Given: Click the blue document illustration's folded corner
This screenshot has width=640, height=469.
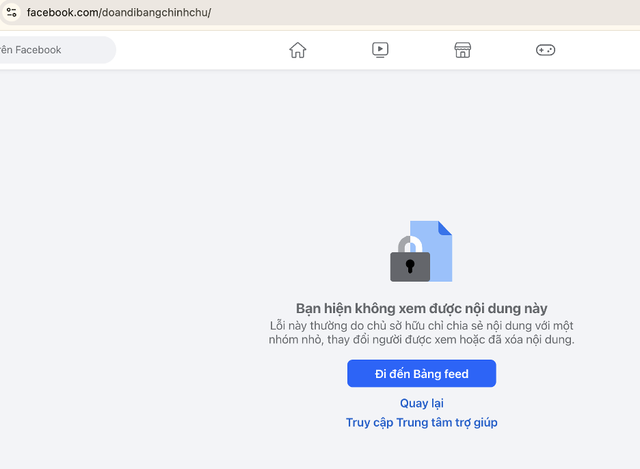Looking at the screenshot, I should [x=445, y=228].
